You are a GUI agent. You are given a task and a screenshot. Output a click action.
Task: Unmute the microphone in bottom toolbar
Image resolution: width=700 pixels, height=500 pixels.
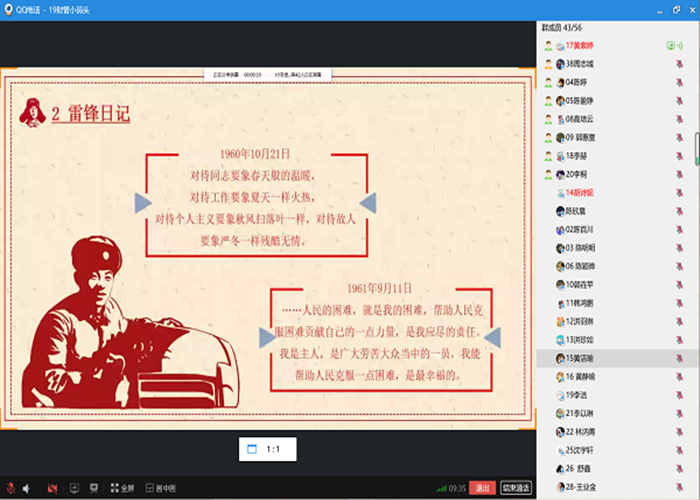11,488
